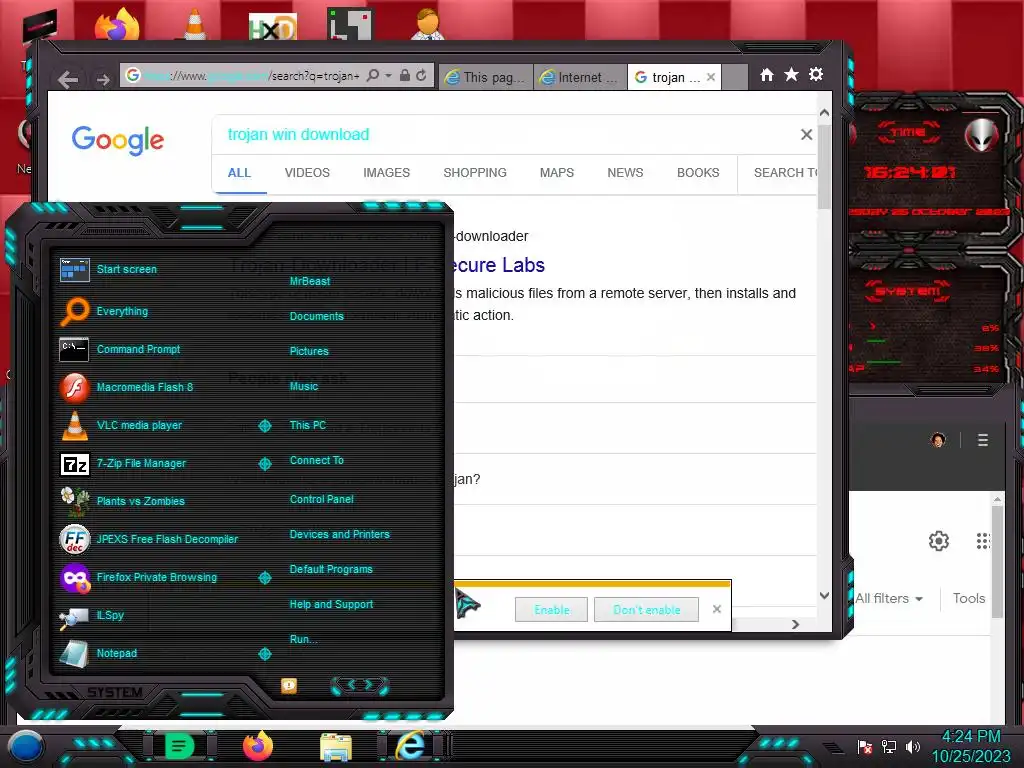Open the HxD desktop shortcut
Viewport: 1024px width, 768px height.
[x=273, y=27]
